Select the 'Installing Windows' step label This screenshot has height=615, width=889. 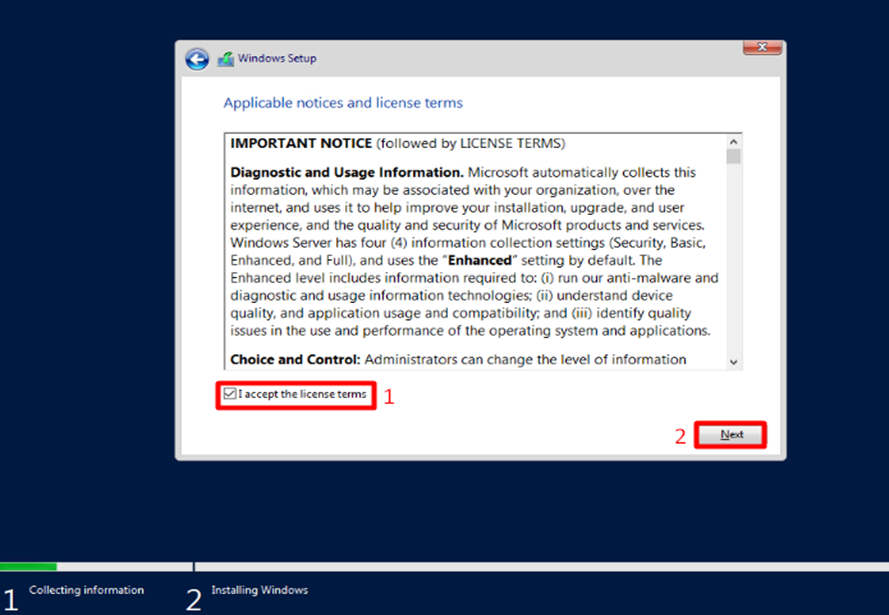[259, 590]
